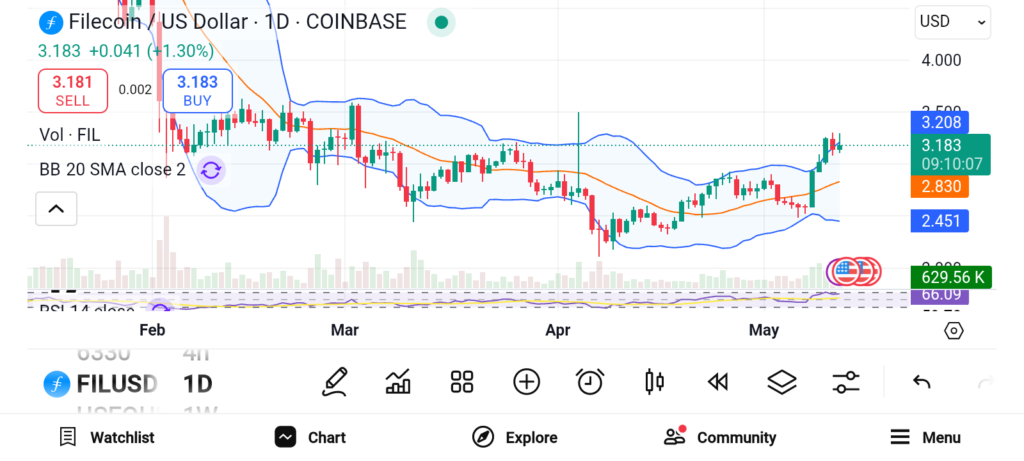Open the 1D timeframe selector

coord(197,384)
